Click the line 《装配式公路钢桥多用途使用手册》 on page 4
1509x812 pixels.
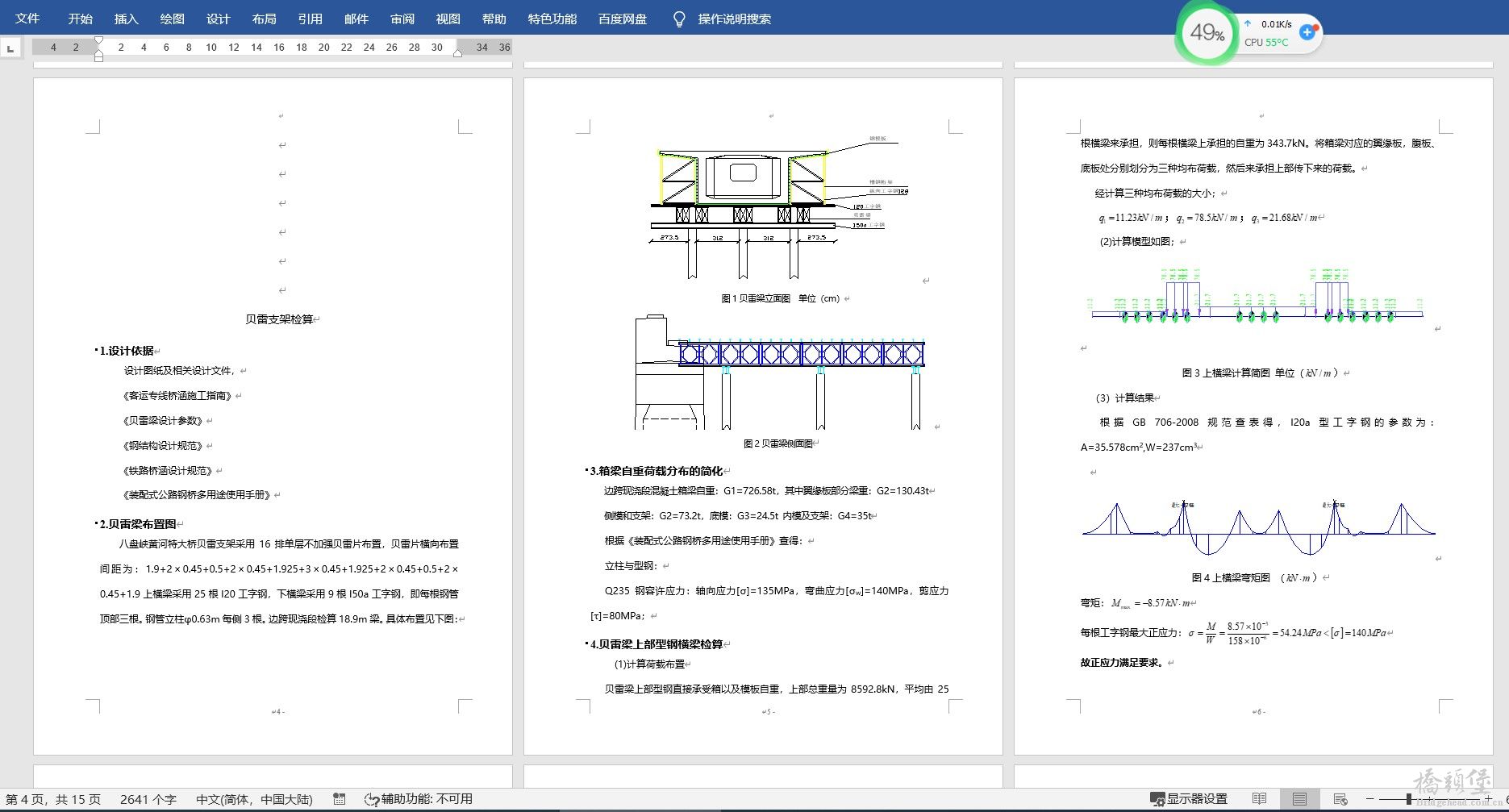(198, 495)
